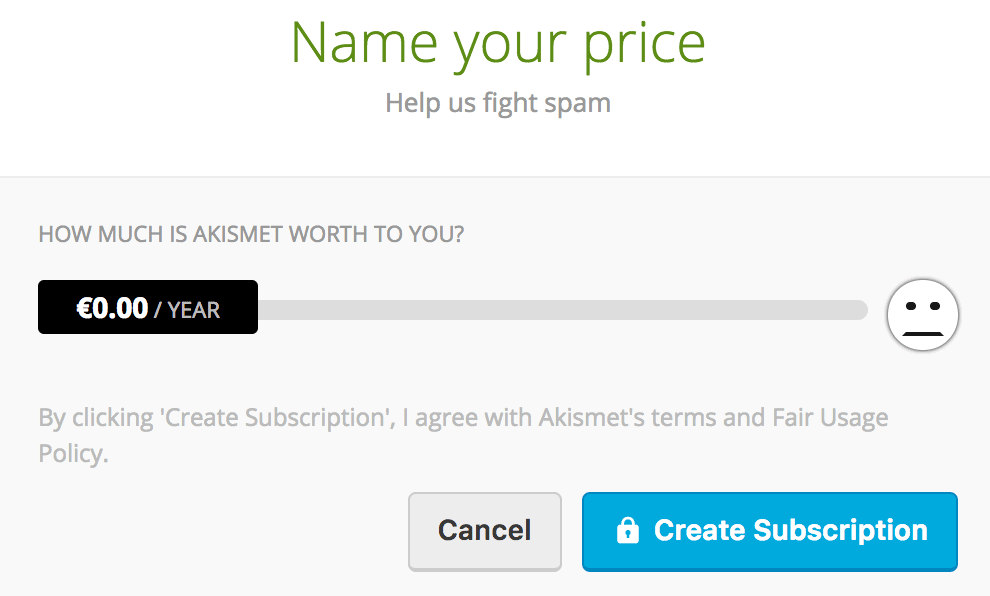Click the words 'Create Subscription' in the agreement sentence

pyautogui.click(x=275, y=417)
